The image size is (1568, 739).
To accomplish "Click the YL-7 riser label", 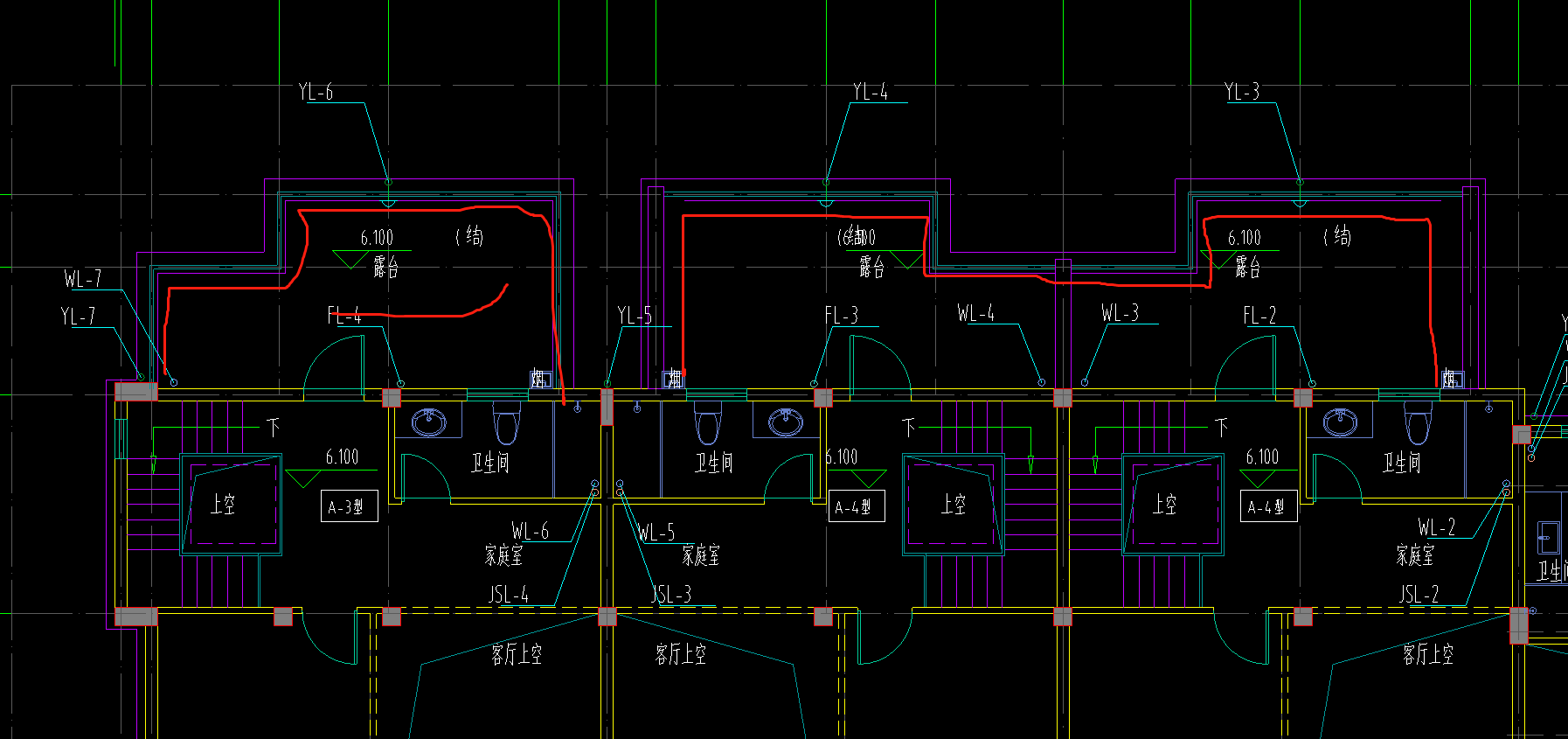I will coord(78,316).
